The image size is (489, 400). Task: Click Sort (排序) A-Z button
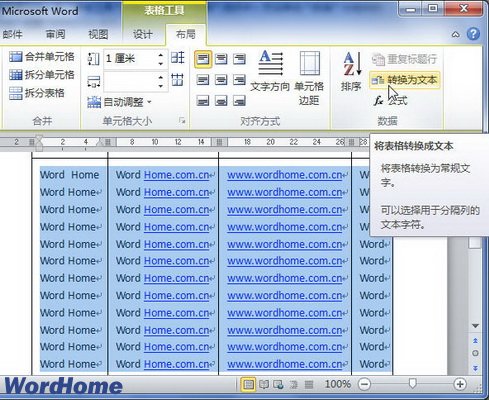coord(351,71)
